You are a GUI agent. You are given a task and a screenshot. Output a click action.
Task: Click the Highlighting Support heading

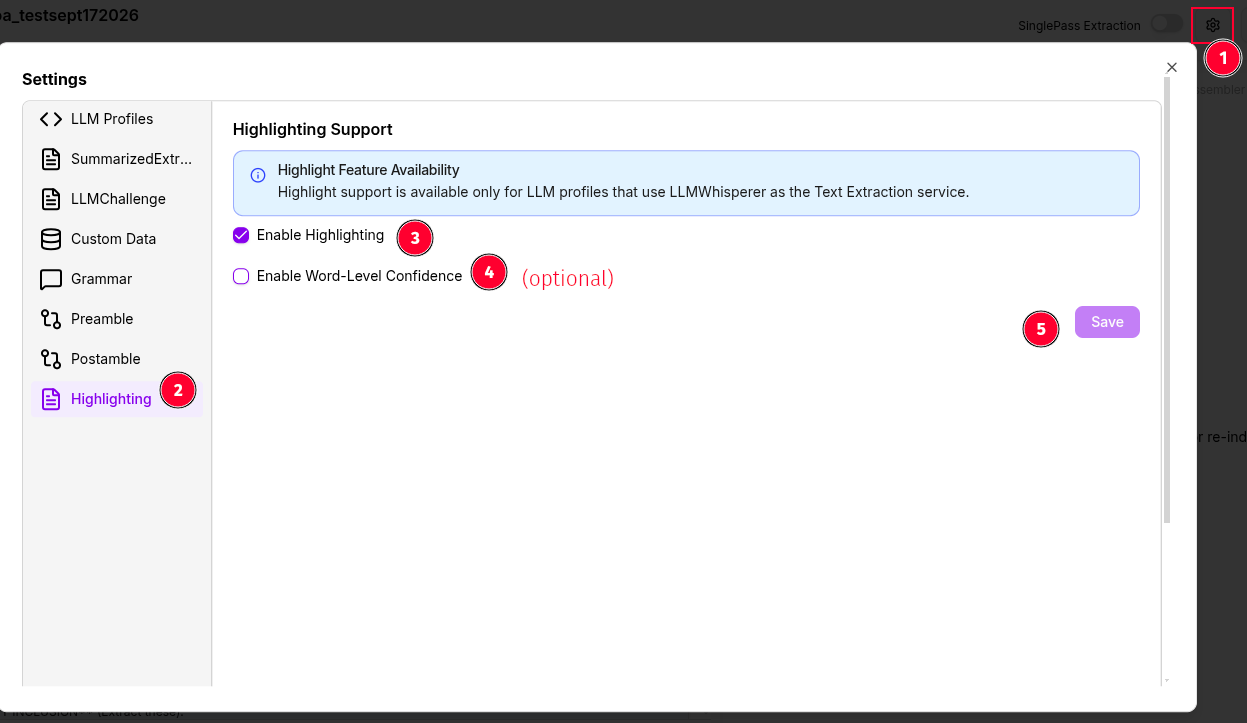click(313, 129)
